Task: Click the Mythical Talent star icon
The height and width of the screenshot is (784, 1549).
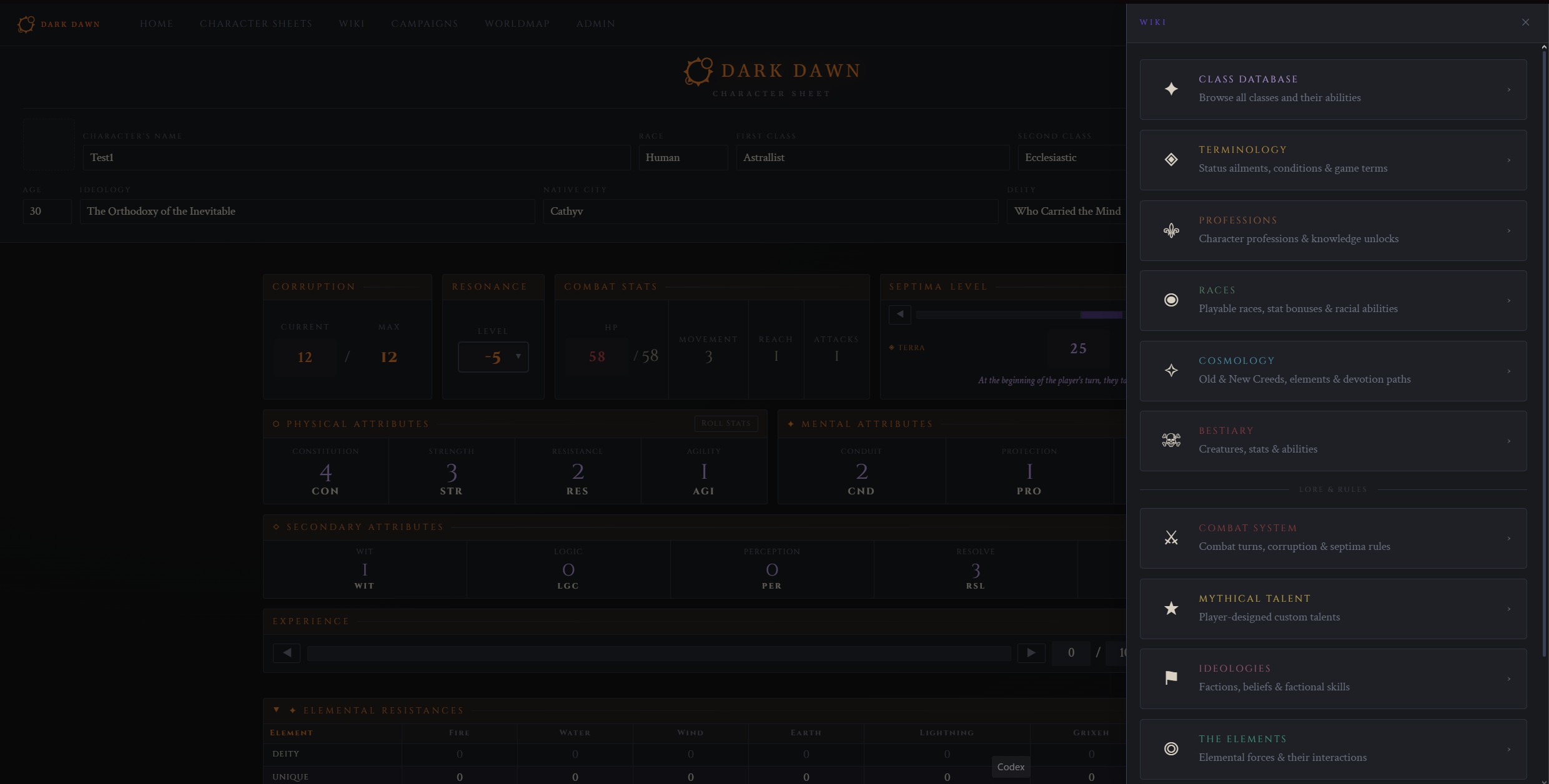Action: pyautogui.click(x=1171, y=609)
